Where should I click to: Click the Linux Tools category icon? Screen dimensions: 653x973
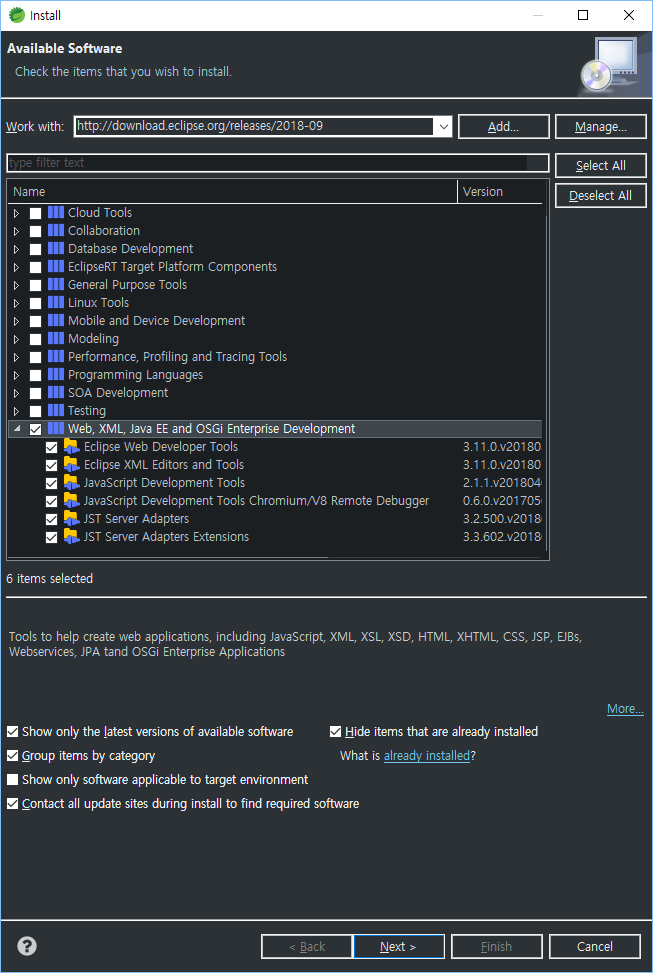tap(56, 302)
